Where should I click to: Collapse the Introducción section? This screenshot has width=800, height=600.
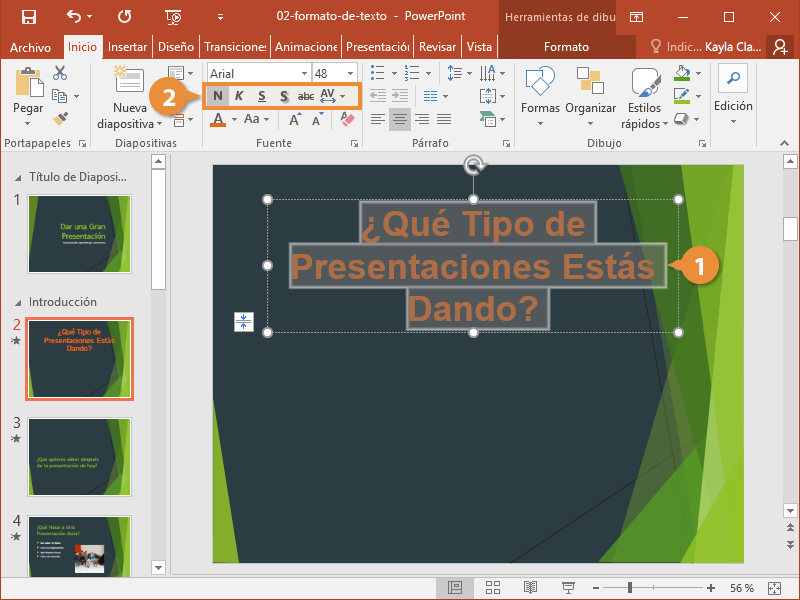coord(19,302)
